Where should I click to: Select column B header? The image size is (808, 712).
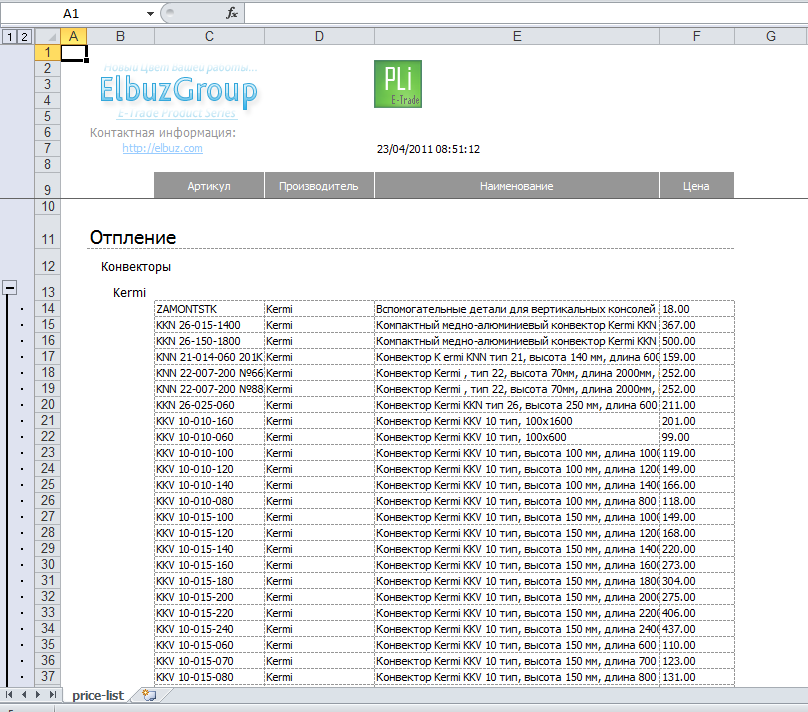(x=121, y=36)
